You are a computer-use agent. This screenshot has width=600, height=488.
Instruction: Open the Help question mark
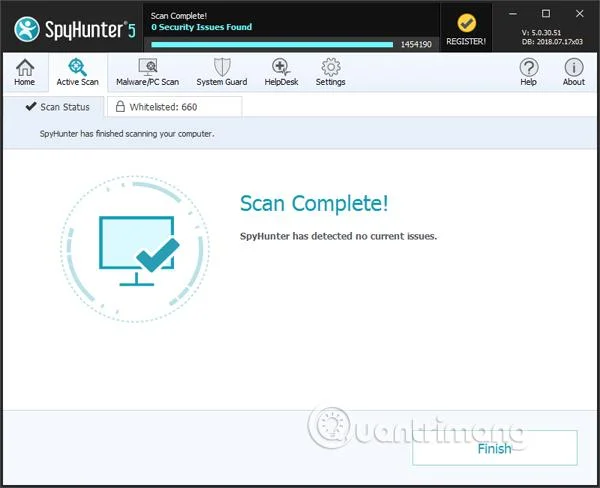pyautogui.click(x=528, y=72)
